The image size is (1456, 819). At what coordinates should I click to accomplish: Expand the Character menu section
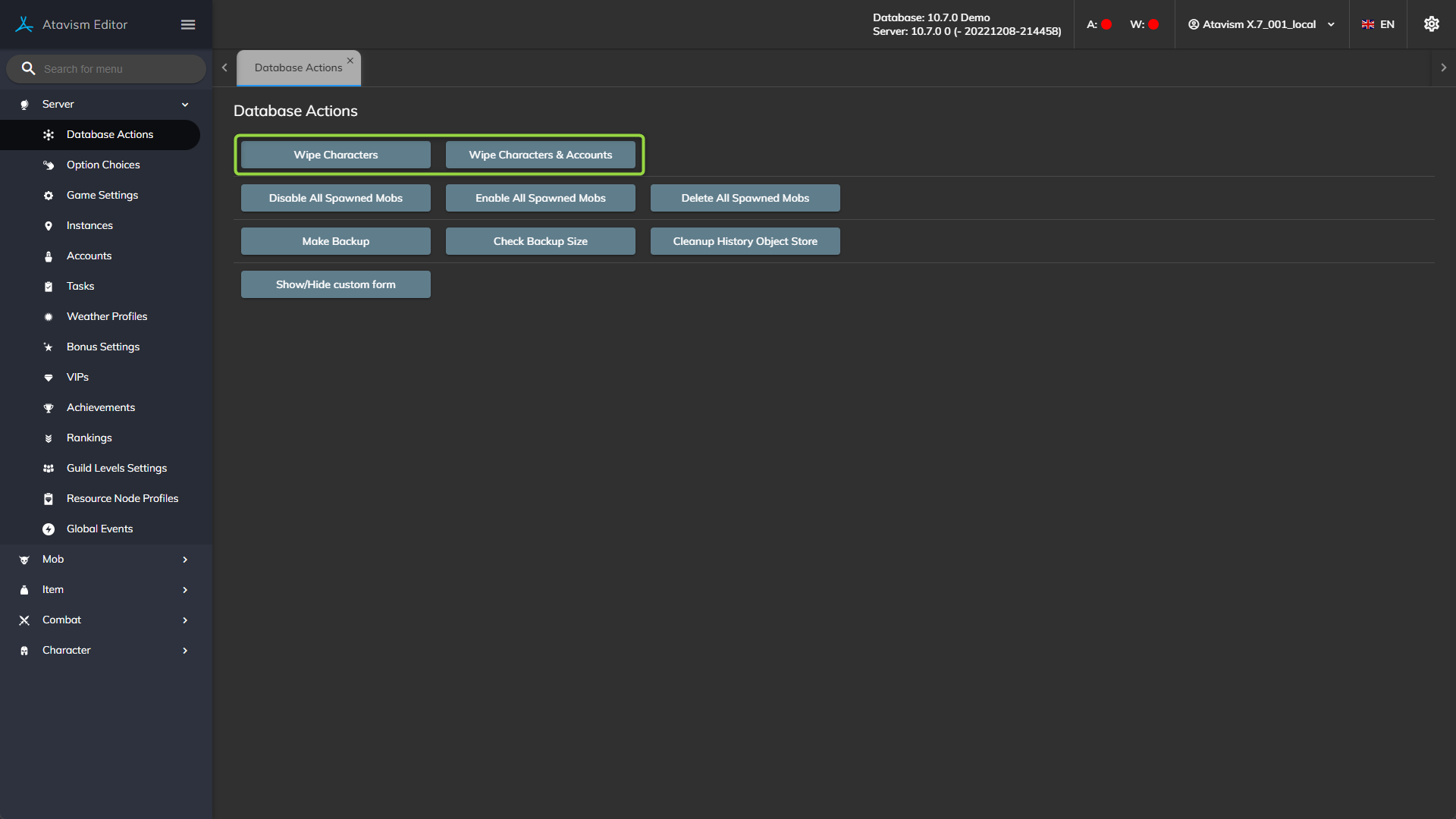[184, 651]
